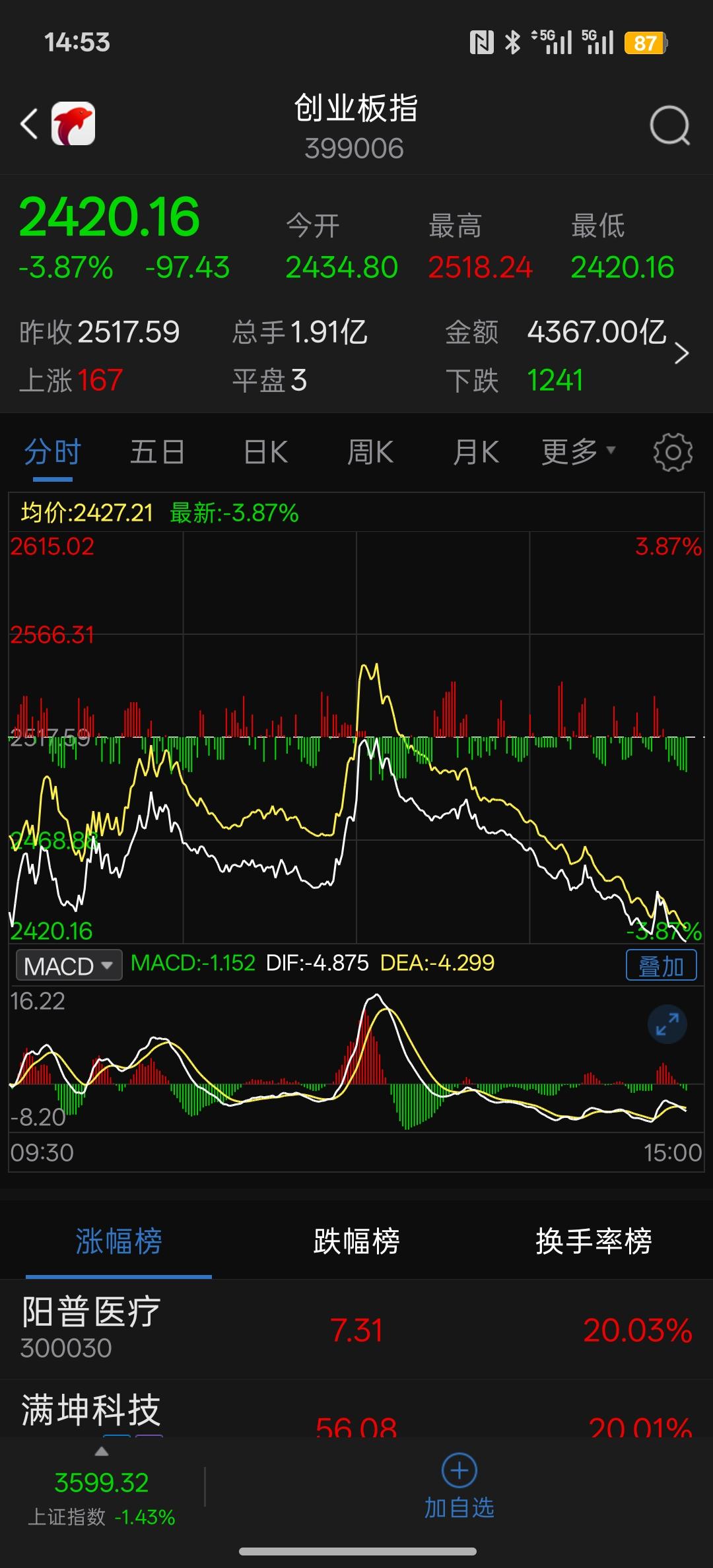Screen dimensions: 713x1568
Task: Switch to the 周K chart tab
Action: click(370, 452)
